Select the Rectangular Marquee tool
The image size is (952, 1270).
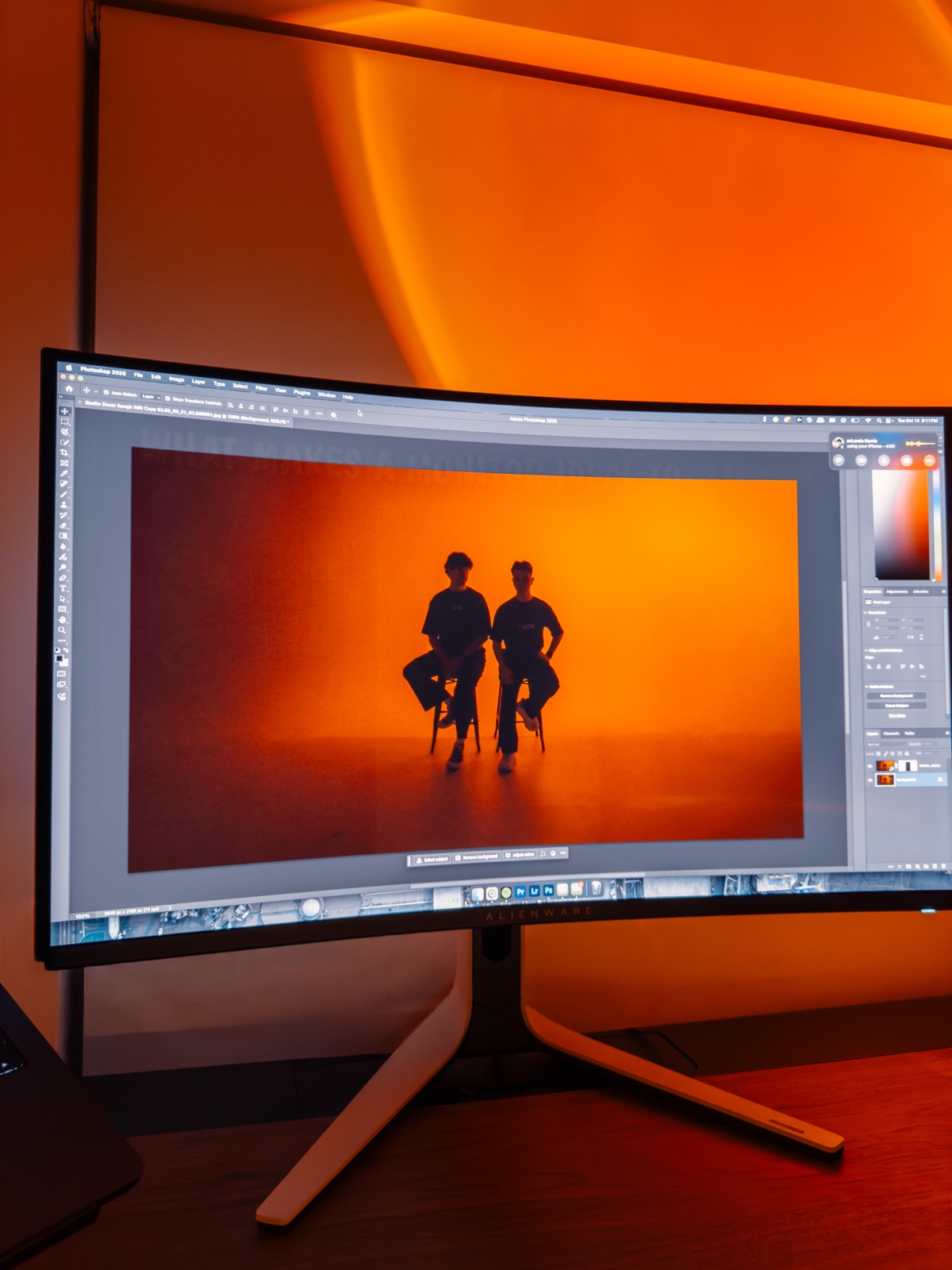pos(64,421)
